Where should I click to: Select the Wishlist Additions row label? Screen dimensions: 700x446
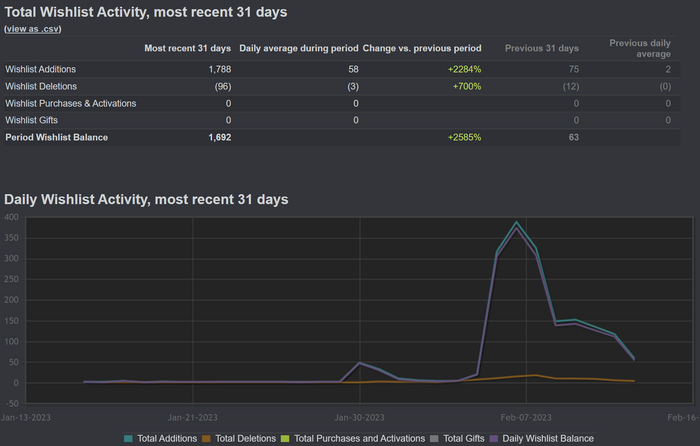(x=41, y=69)
